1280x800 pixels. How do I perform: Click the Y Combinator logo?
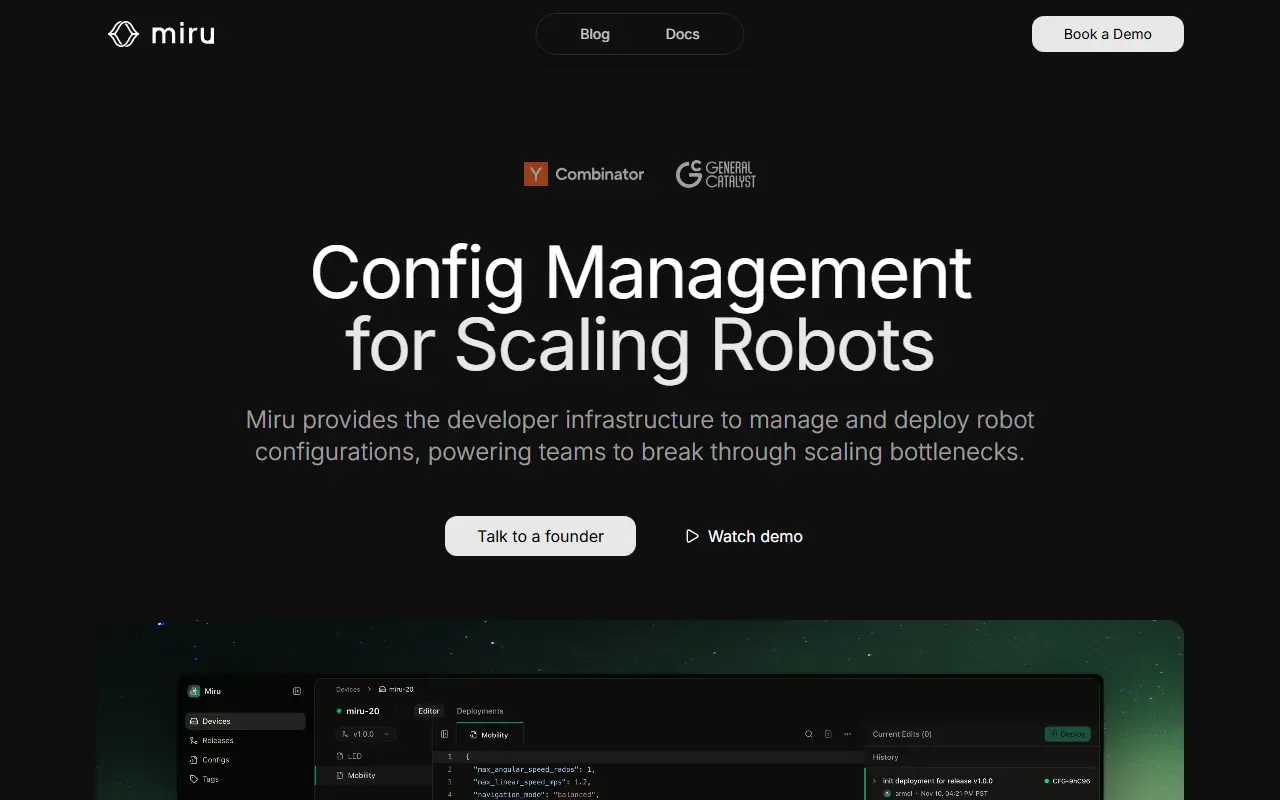point(584,174)
